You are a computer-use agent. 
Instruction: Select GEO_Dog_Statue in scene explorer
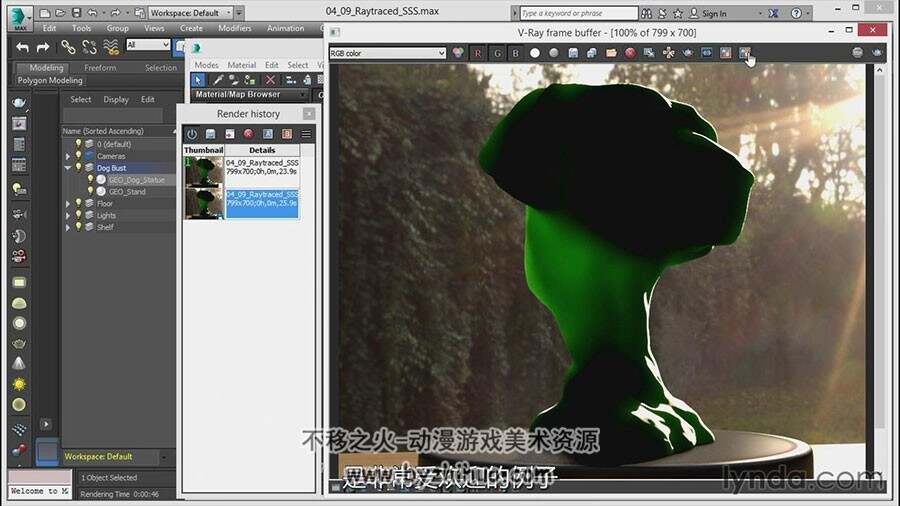pos(137,180)
